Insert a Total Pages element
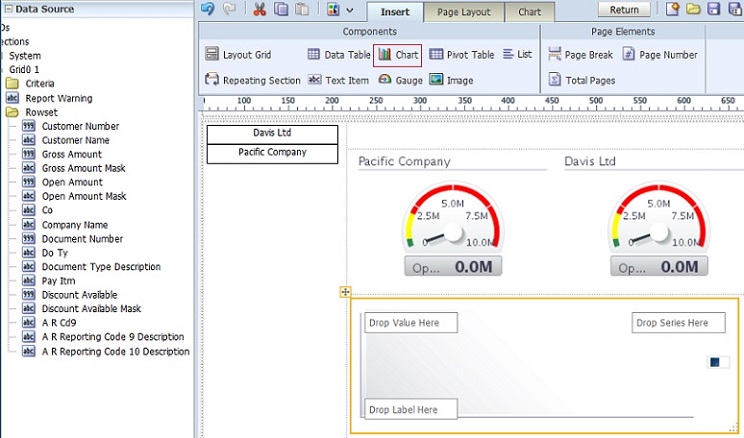 [x=582, y=80]
